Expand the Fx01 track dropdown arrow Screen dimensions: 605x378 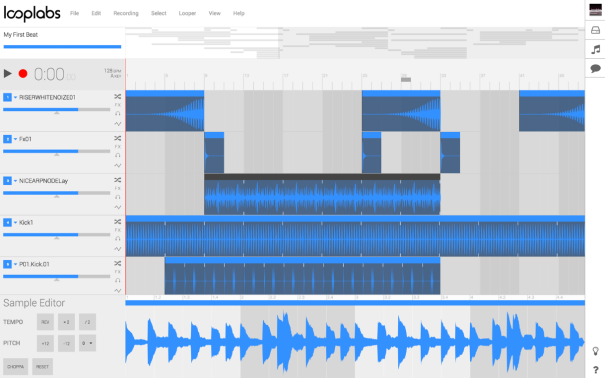[x=15, y=139]
